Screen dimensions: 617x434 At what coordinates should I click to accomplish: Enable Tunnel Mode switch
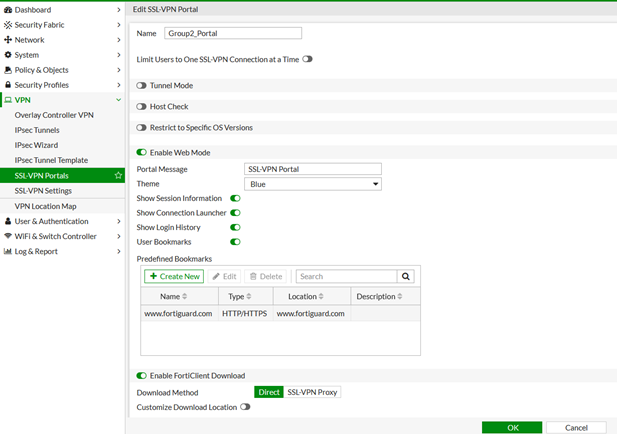point(141,85)
